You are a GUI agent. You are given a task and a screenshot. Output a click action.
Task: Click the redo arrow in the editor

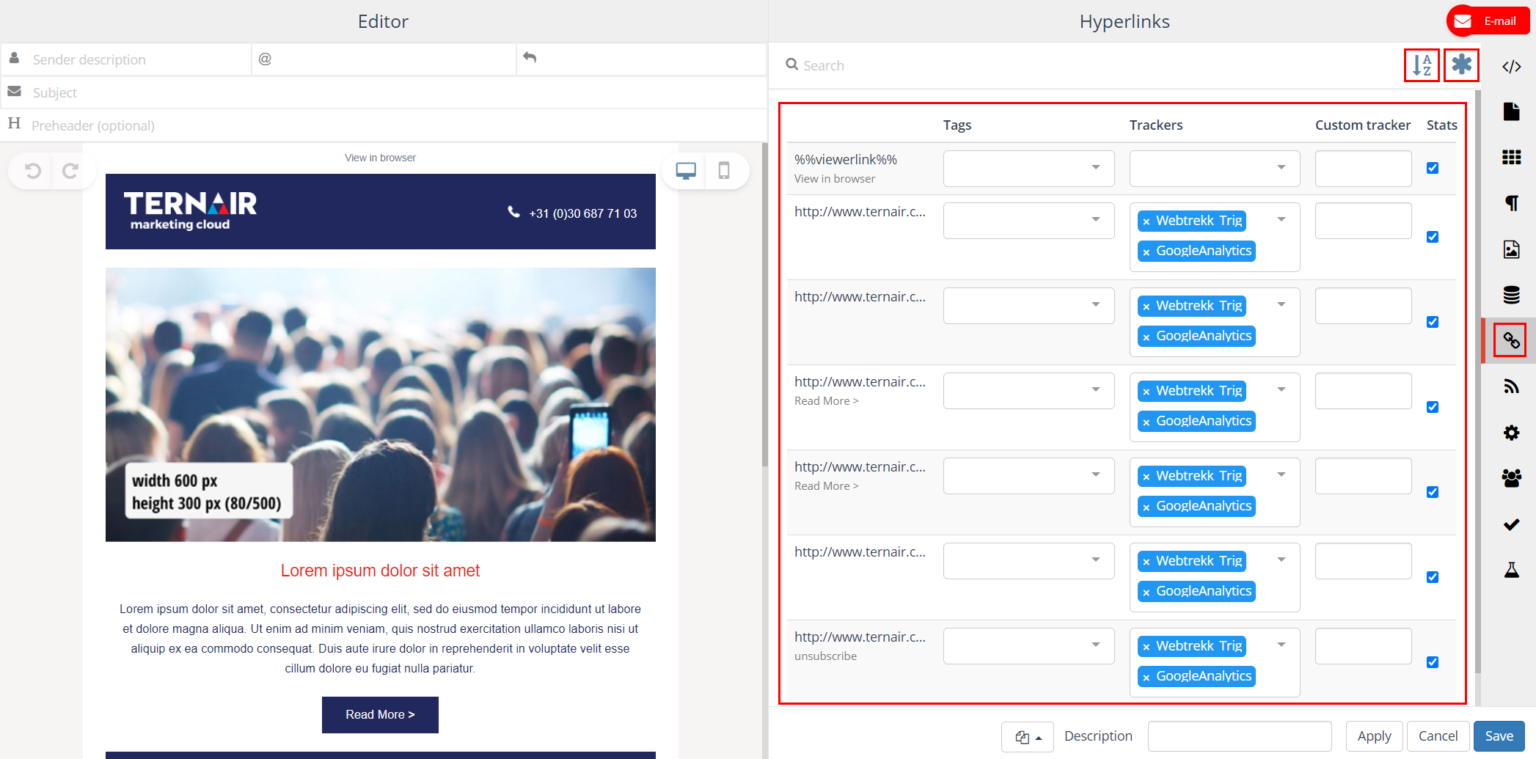click(x=70, y=171)
